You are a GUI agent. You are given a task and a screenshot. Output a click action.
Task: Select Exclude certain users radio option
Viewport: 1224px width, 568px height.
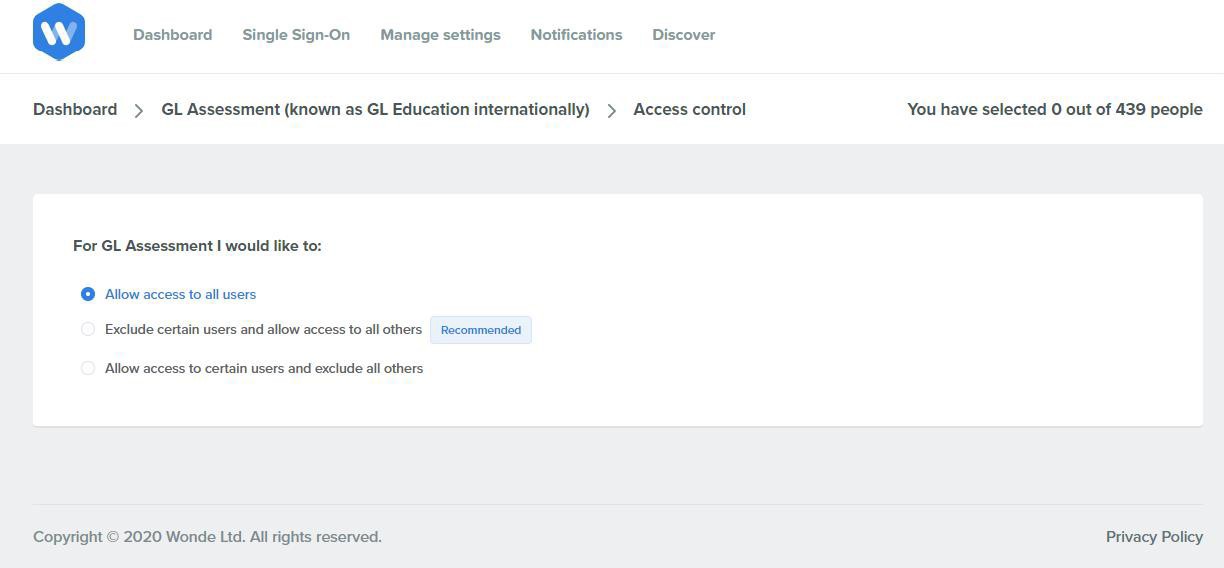88,329
